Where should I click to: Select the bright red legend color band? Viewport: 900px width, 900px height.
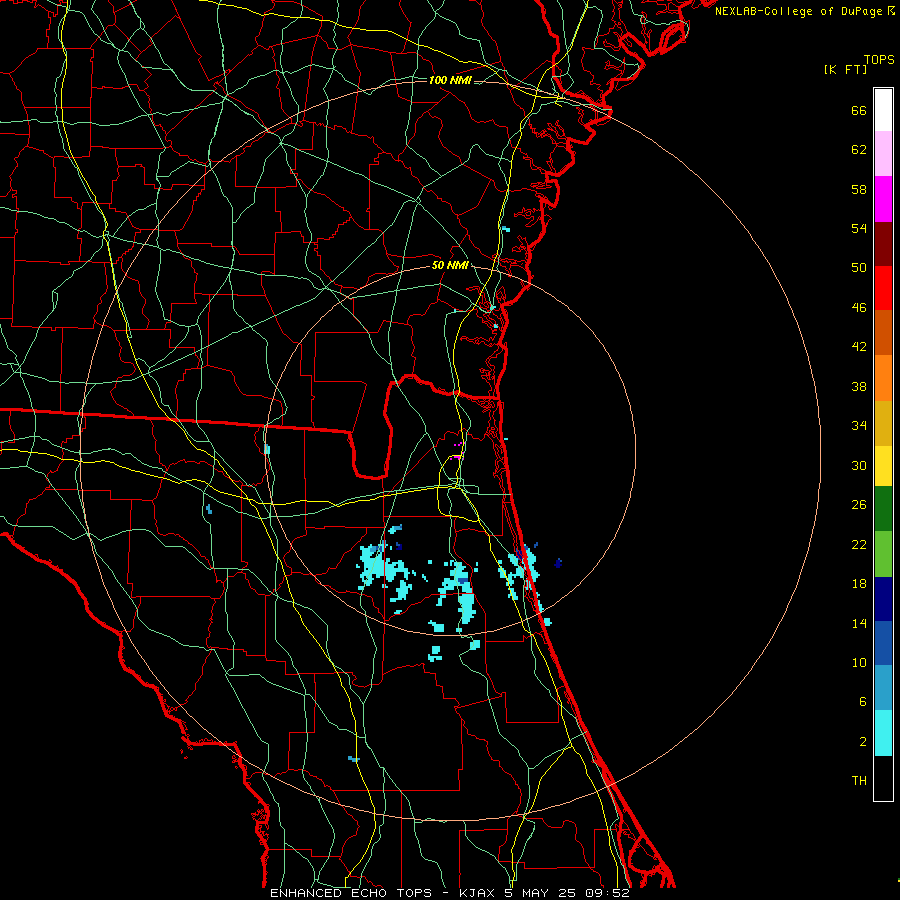pos(883,288)
